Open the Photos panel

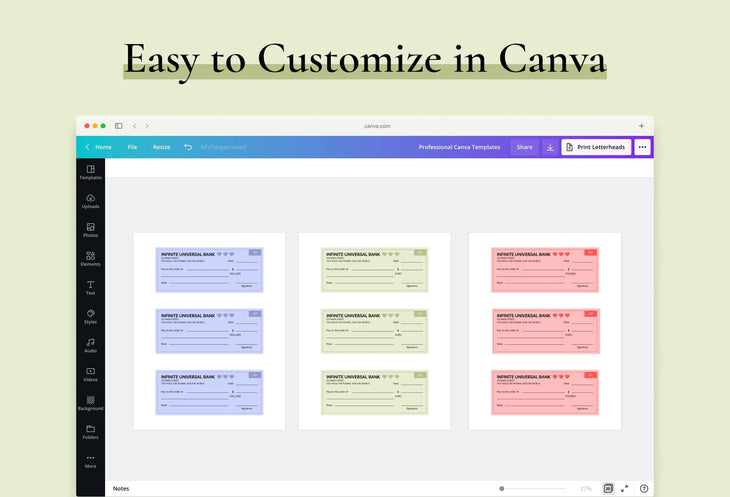pos(90,230)
